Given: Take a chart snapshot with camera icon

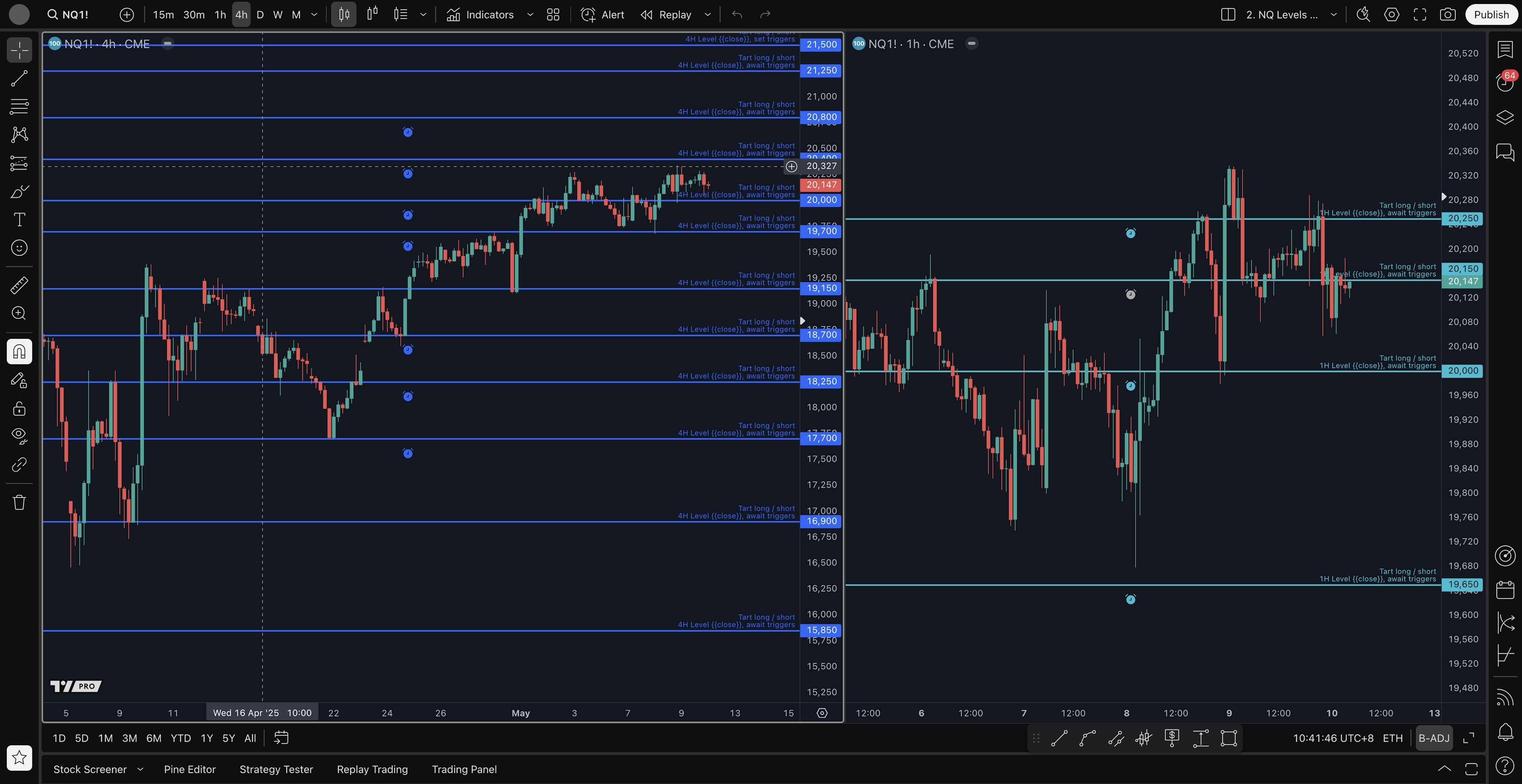Looking at the screenshot, I should (x=1447, y=15).
